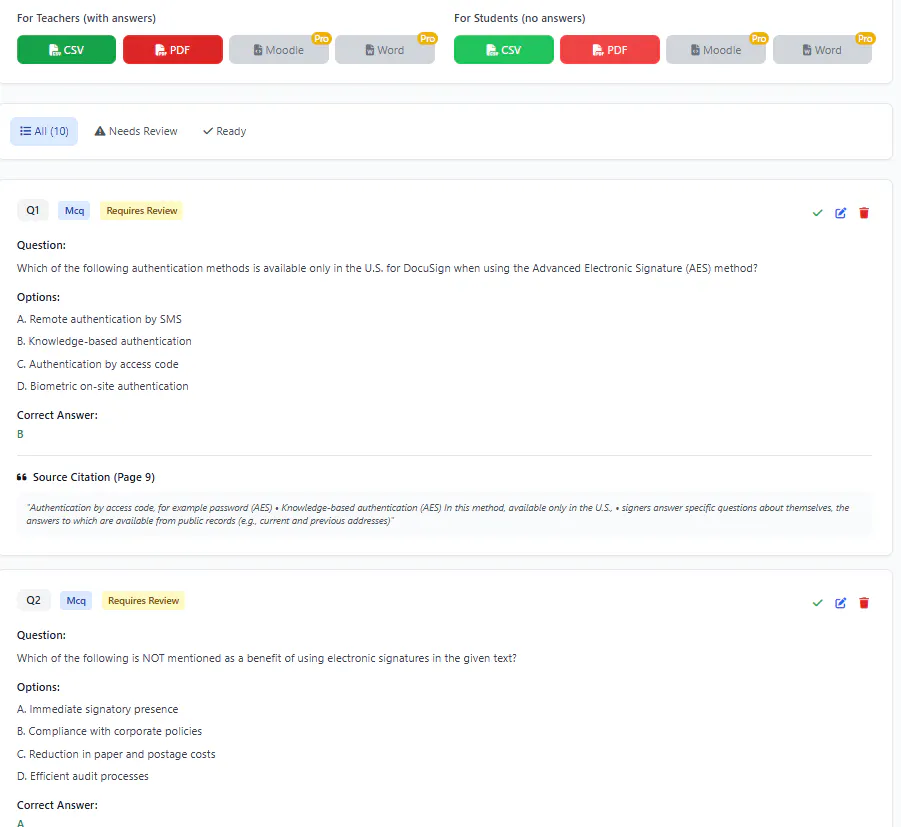This screenshot has width=901, height=827.
Task: Show All (10) questions tab
Action: pos(44,131)
